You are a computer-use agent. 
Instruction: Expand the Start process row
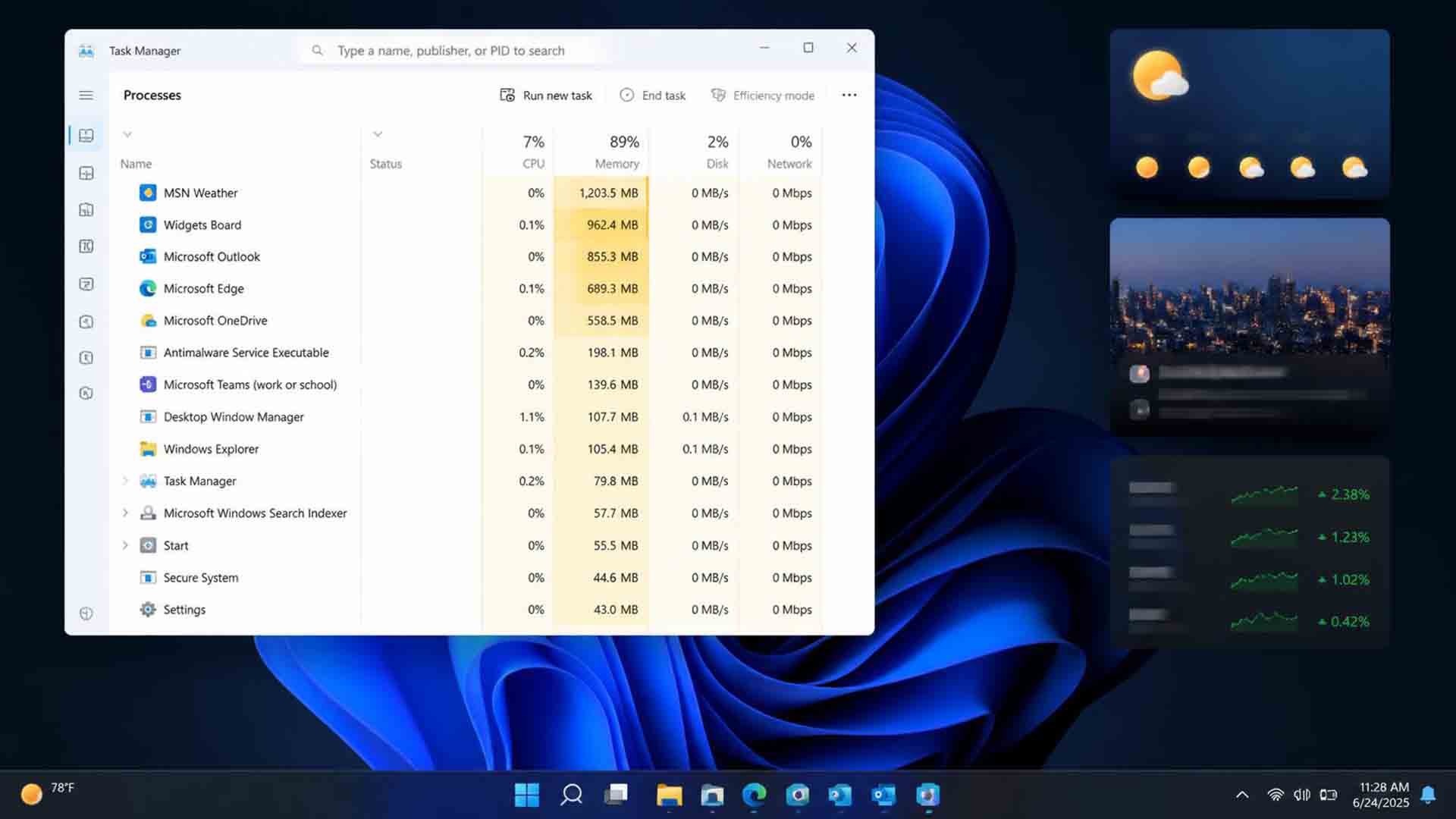[x=125, y=545]
